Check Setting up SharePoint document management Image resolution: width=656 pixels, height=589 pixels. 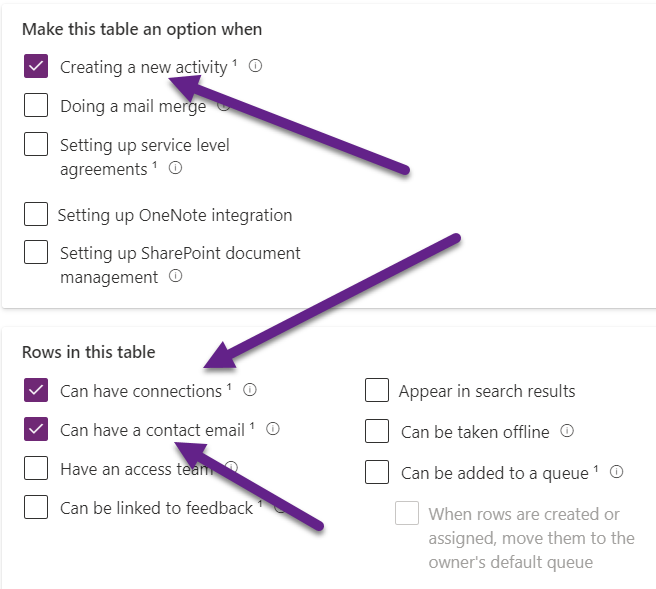[36, 252]
